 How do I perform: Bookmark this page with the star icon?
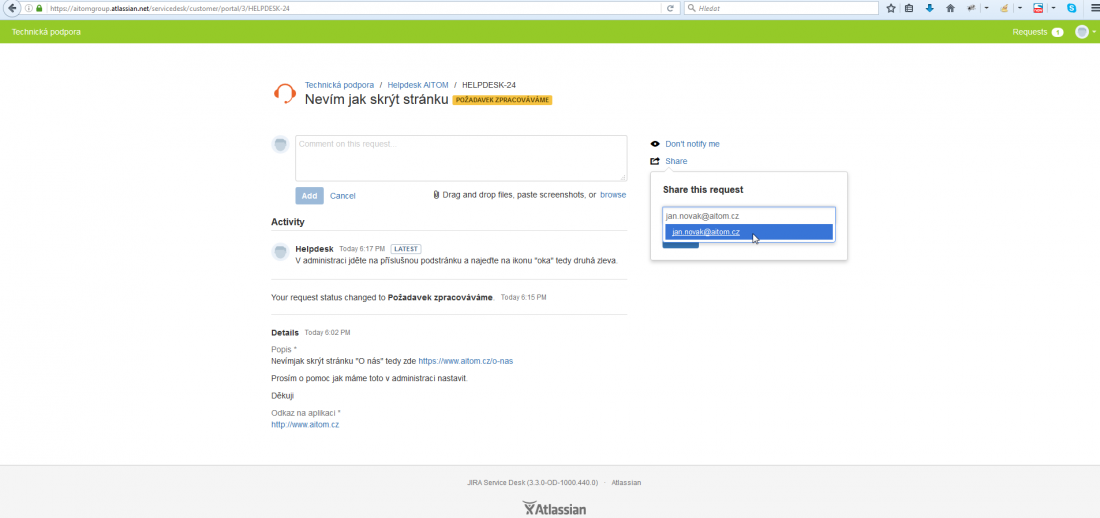coord(890,8)
